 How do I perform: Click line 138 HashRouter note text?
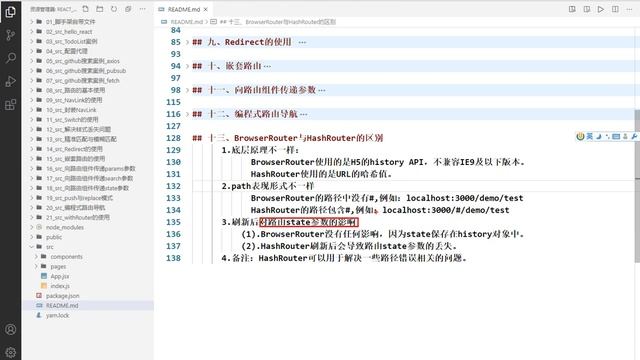point(344,258)
